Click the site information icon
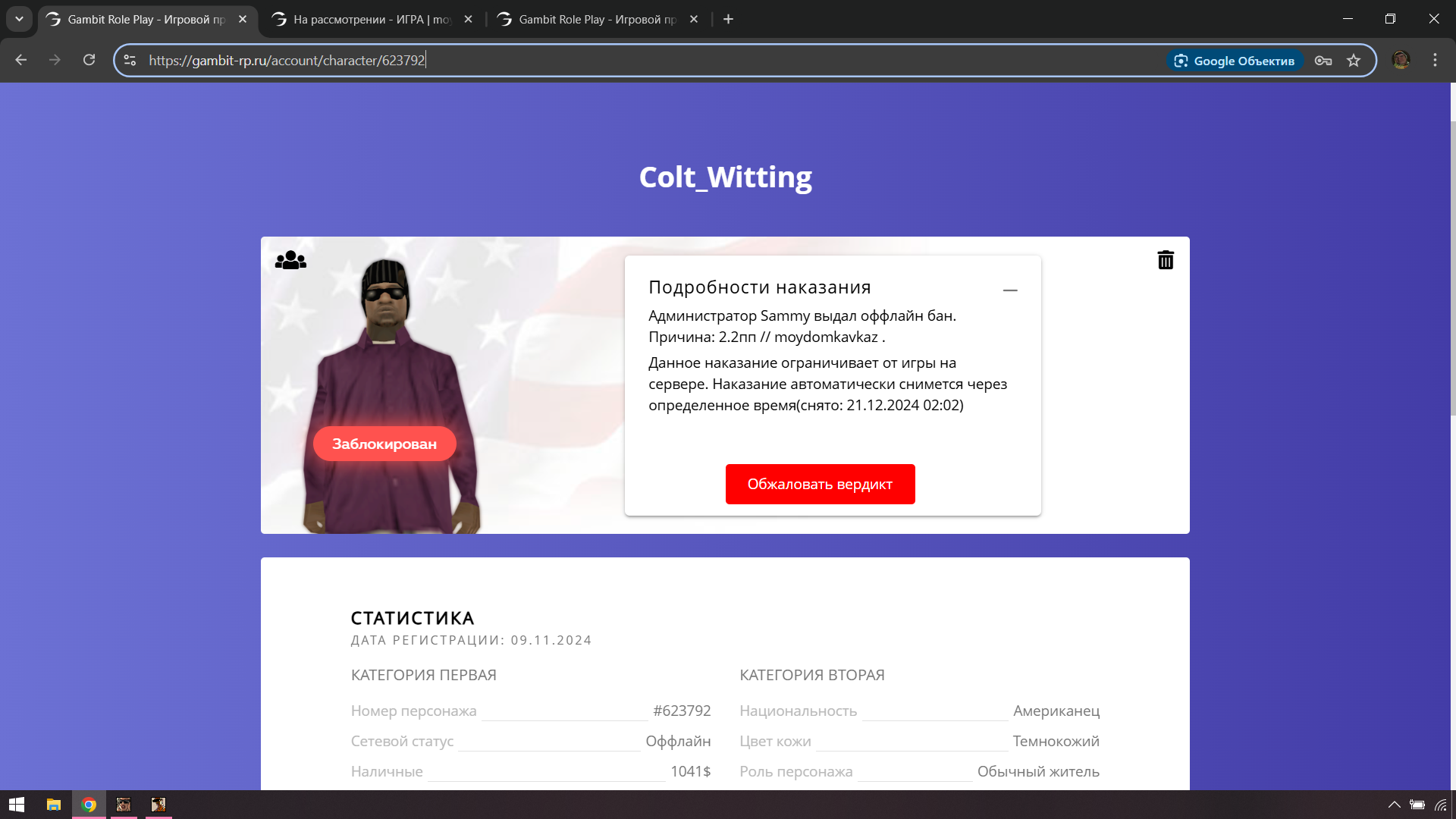This screenshot has width=1456, height=819. 130,60
